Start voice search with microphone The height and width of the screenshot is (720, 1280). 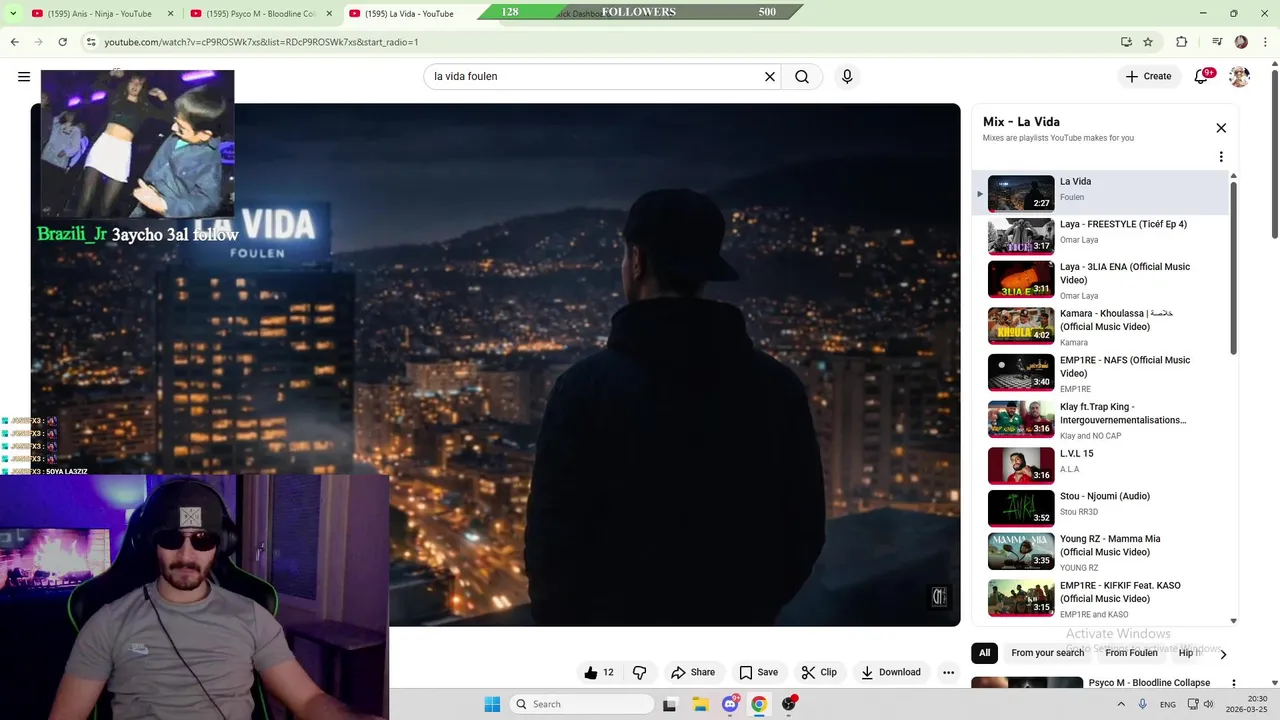(x=847, y=76)
